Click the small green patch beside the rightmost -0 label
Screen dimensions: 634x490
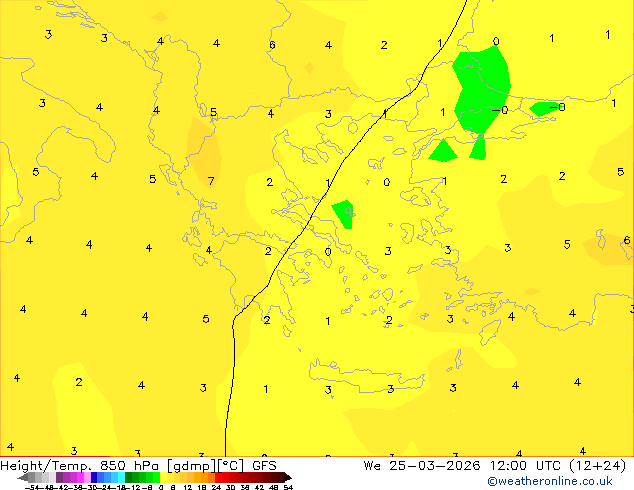coord(543,108)
